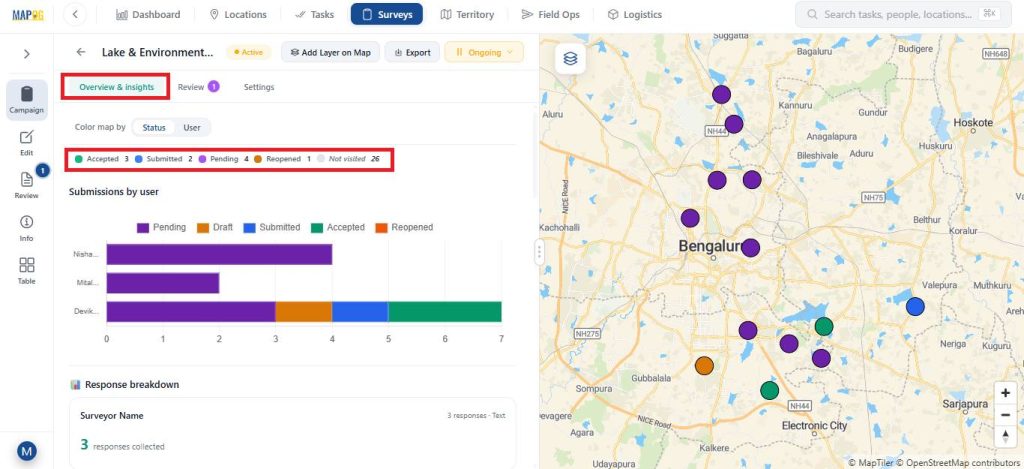Select the Surveys navigation item

[x=387, y=14]
